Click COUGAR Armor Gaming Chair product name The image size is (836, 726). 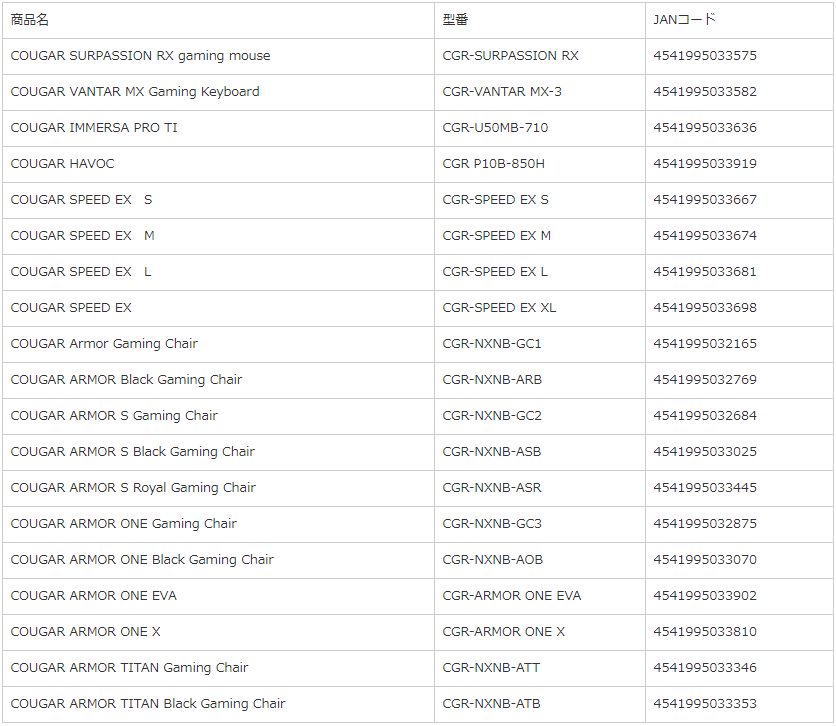click(x=104, y=344)
